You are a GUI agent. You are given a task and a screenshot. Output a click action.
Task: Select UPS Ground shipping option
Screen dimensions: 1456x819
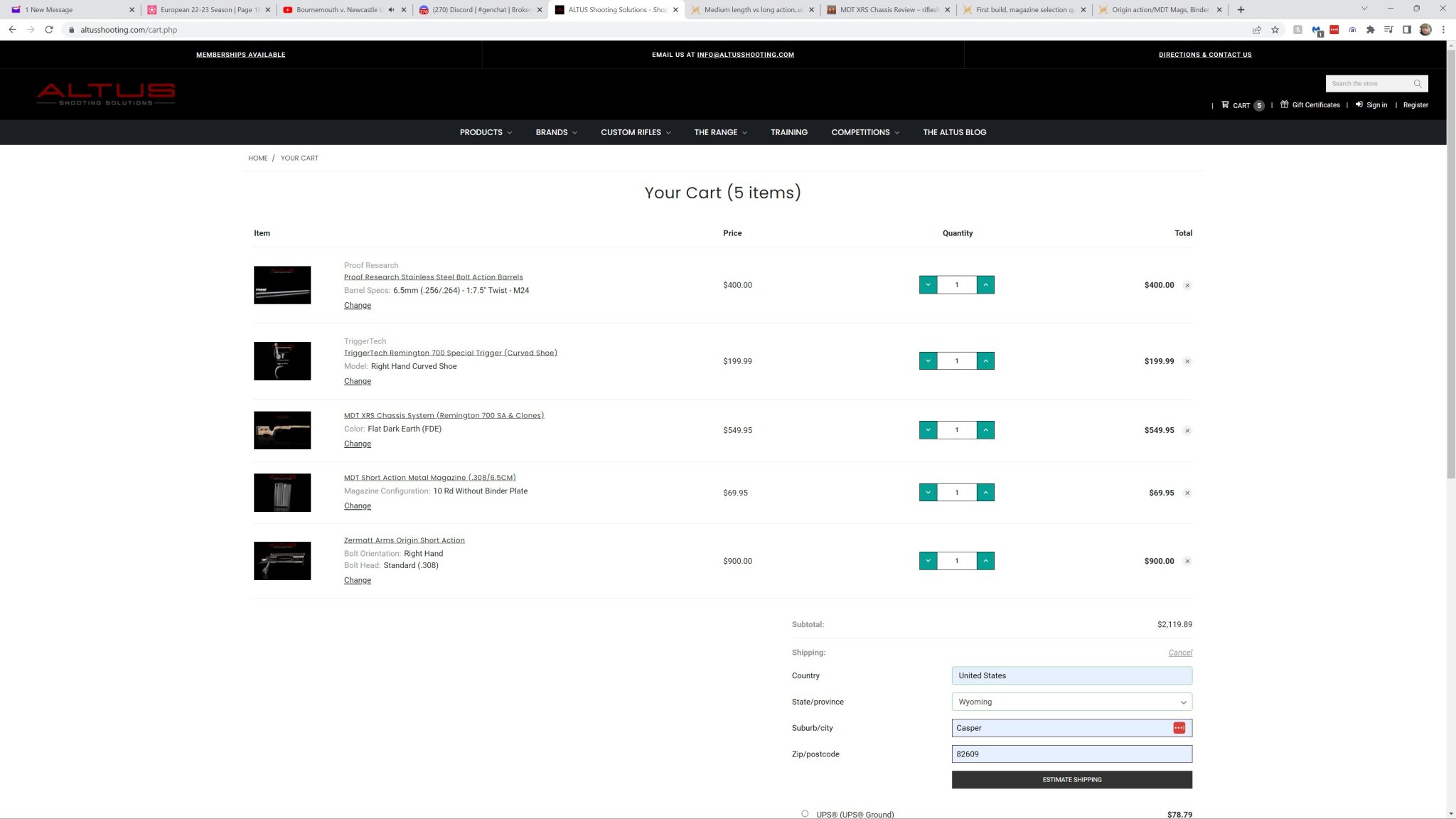(805, 814)
